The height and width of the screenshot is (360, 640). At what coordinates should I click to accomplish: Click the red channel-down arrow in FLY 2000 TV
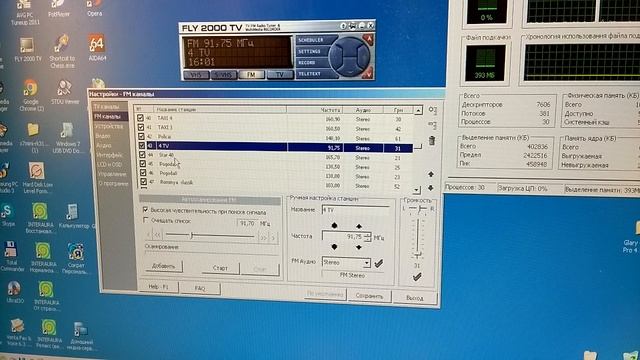pyautogui.click(x=369, y=74)
